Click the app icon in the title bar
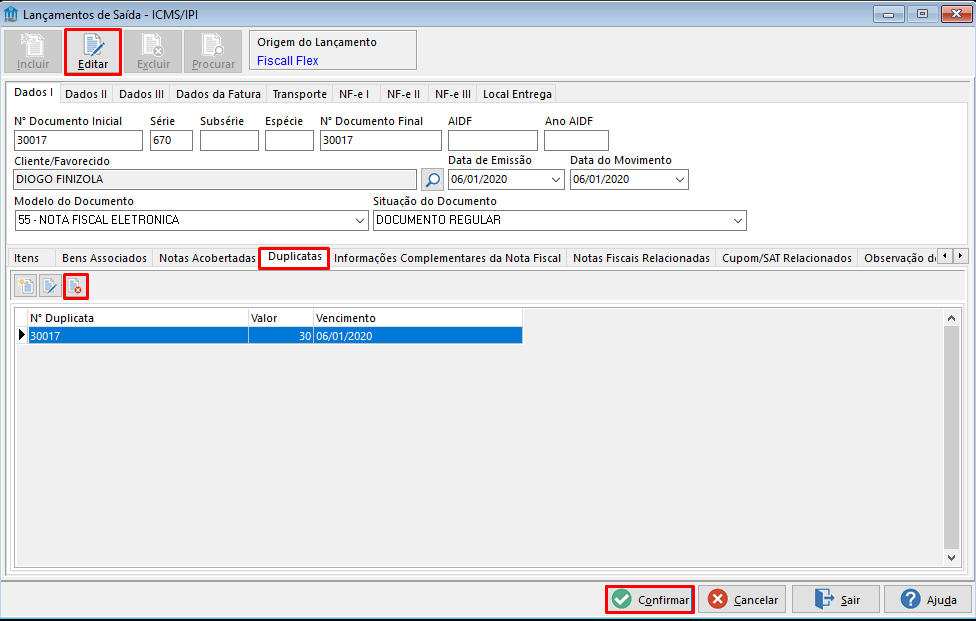Image resolution: width=976 pixels, height=621 pixels. (x=11, y=14)
